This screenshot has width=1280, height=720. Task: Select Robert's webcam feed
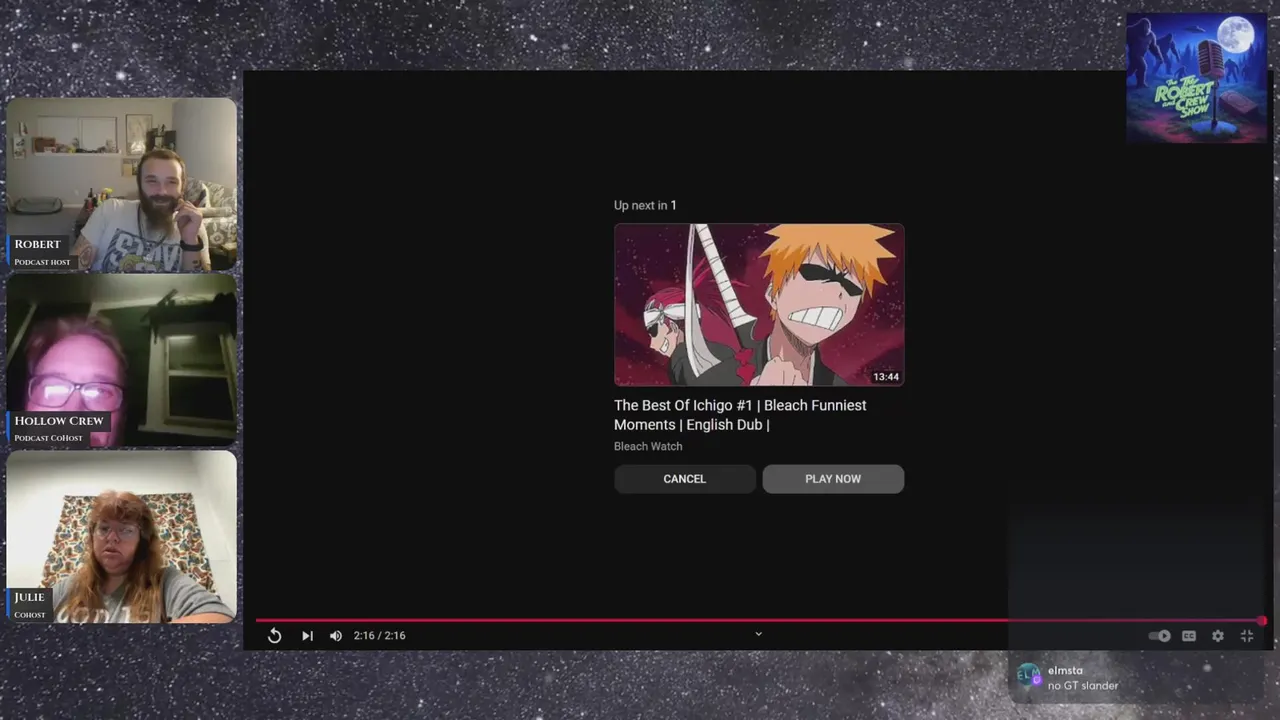click(122, 184)
